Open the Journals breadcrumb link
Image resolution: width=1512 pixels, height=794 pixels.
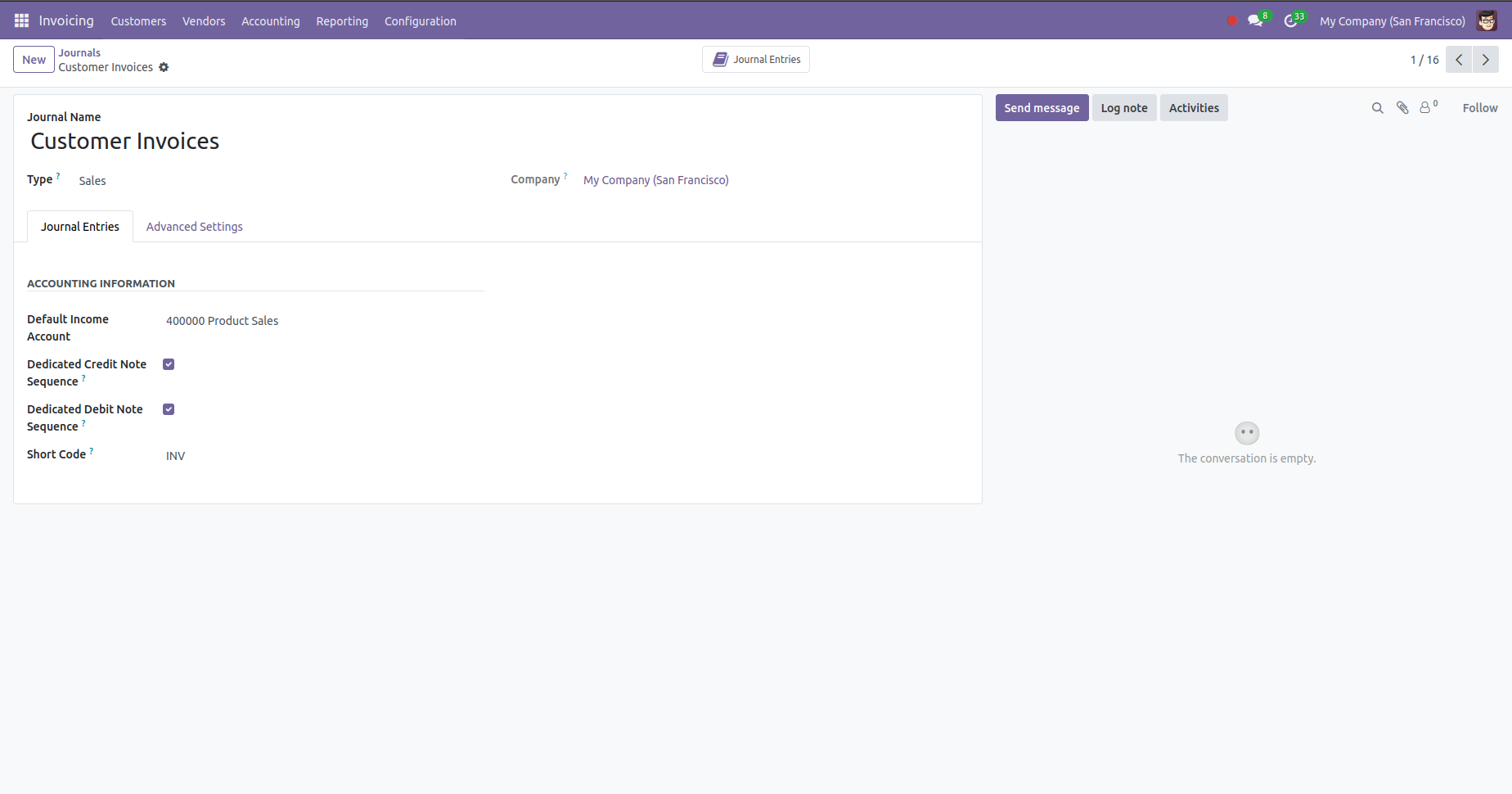coord(79,52)
